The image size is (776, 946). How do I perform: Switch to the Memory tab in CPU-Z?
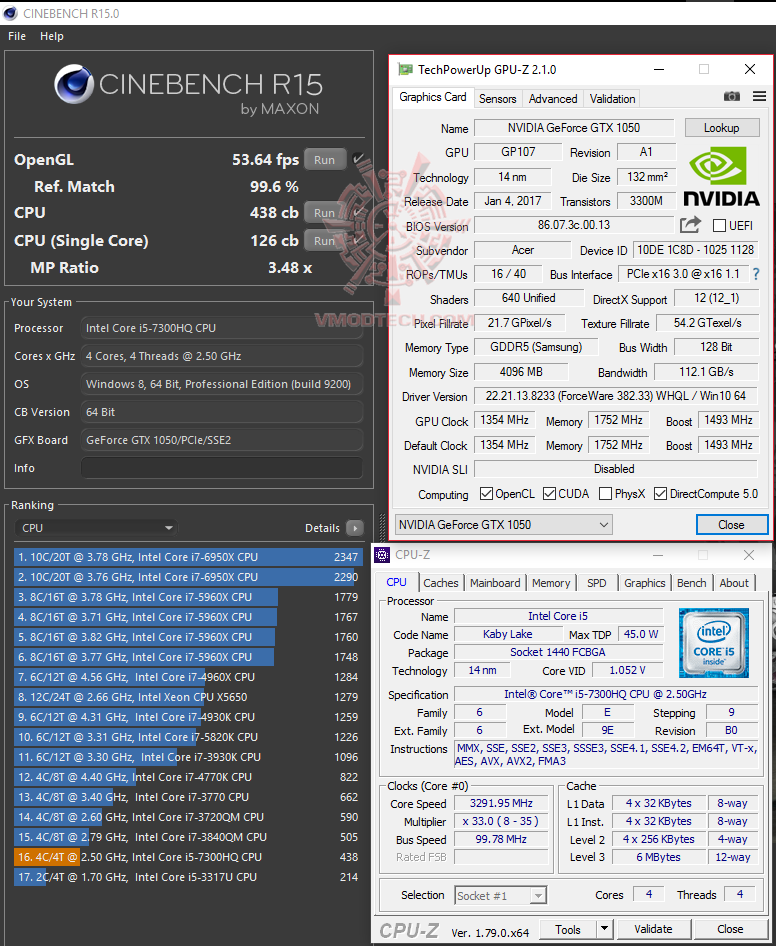(x=550, y=583)
